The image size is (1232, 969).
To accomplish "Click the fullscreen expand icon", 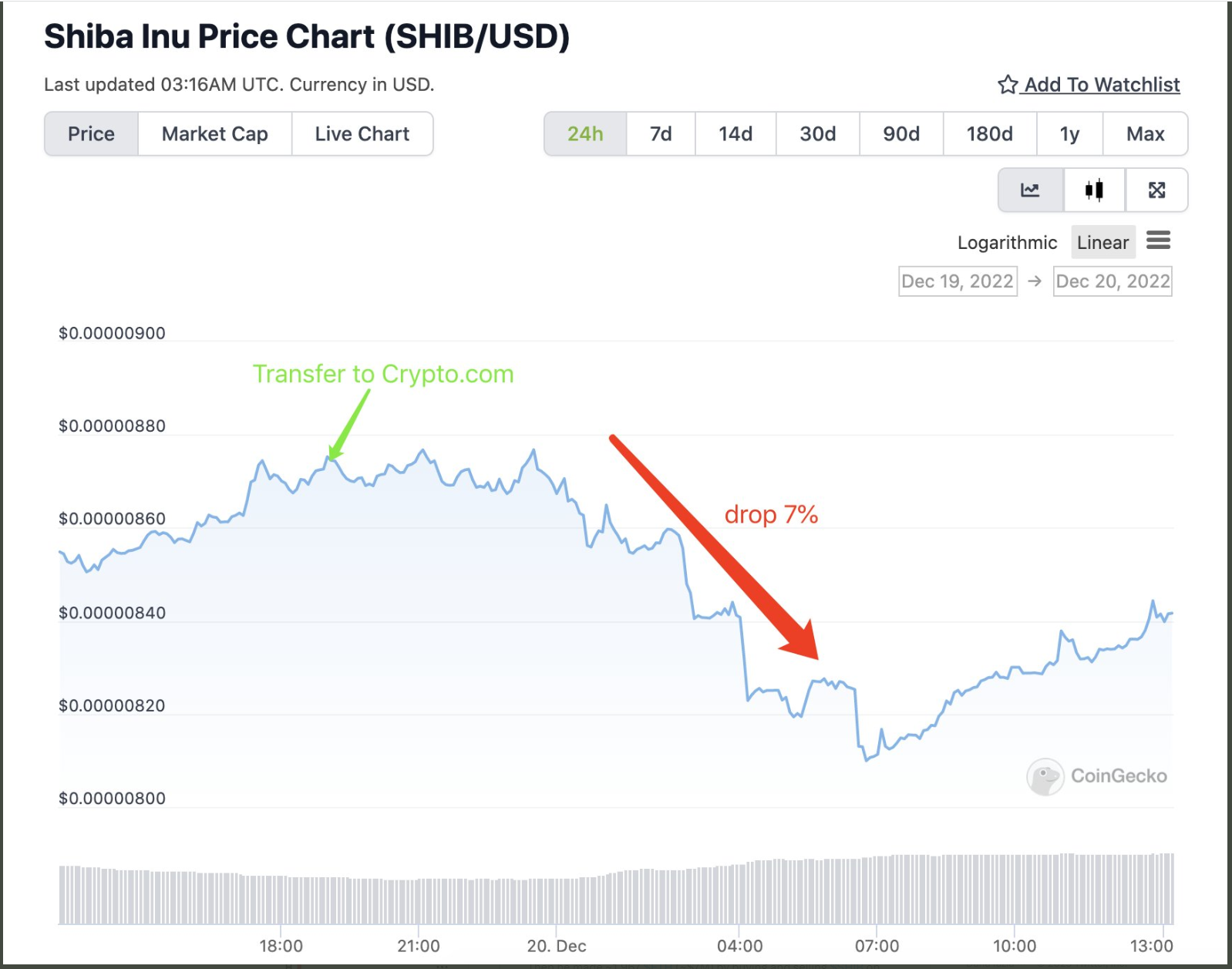I will [x=1156, y=190].
